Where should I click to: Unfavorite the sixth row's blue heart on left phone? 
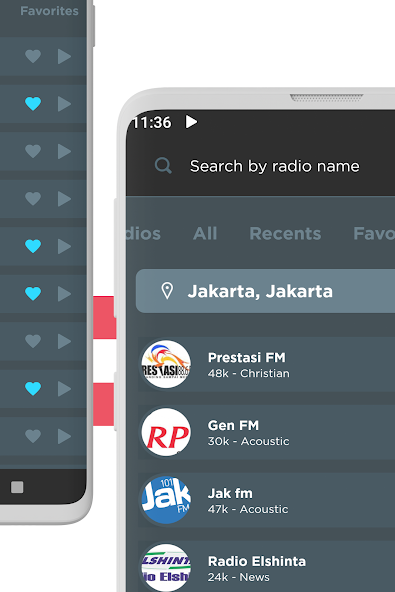click(x=33, y=293)
